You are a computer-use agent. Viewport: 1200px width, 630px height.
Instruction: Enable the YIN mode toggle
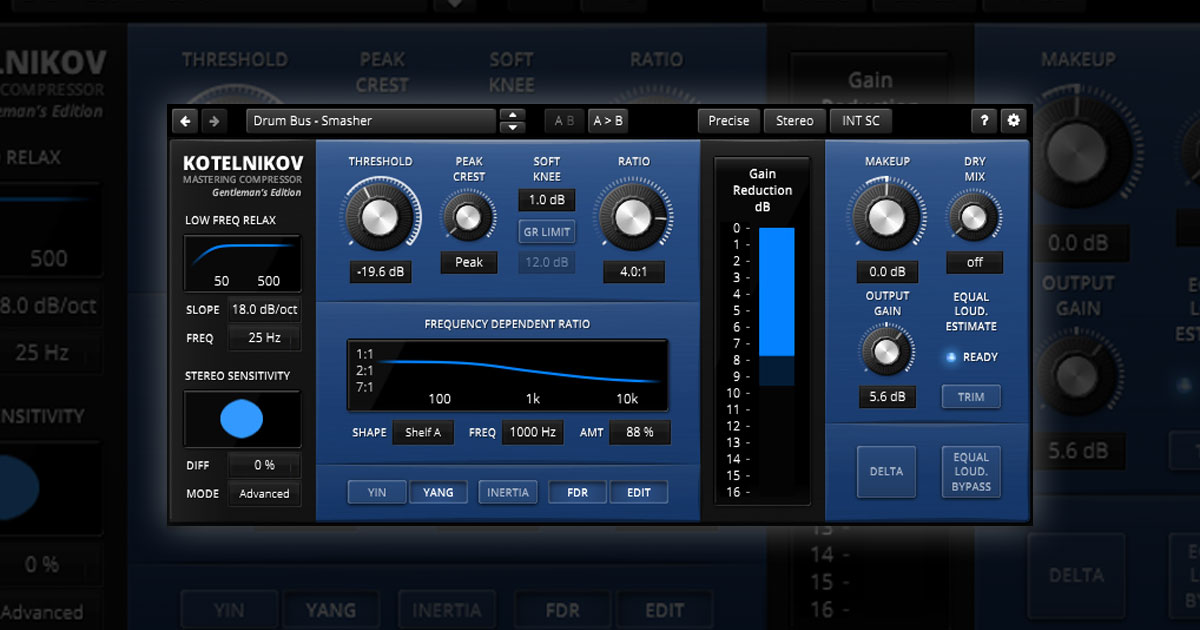pyautogui.click(x=377, y=492)
